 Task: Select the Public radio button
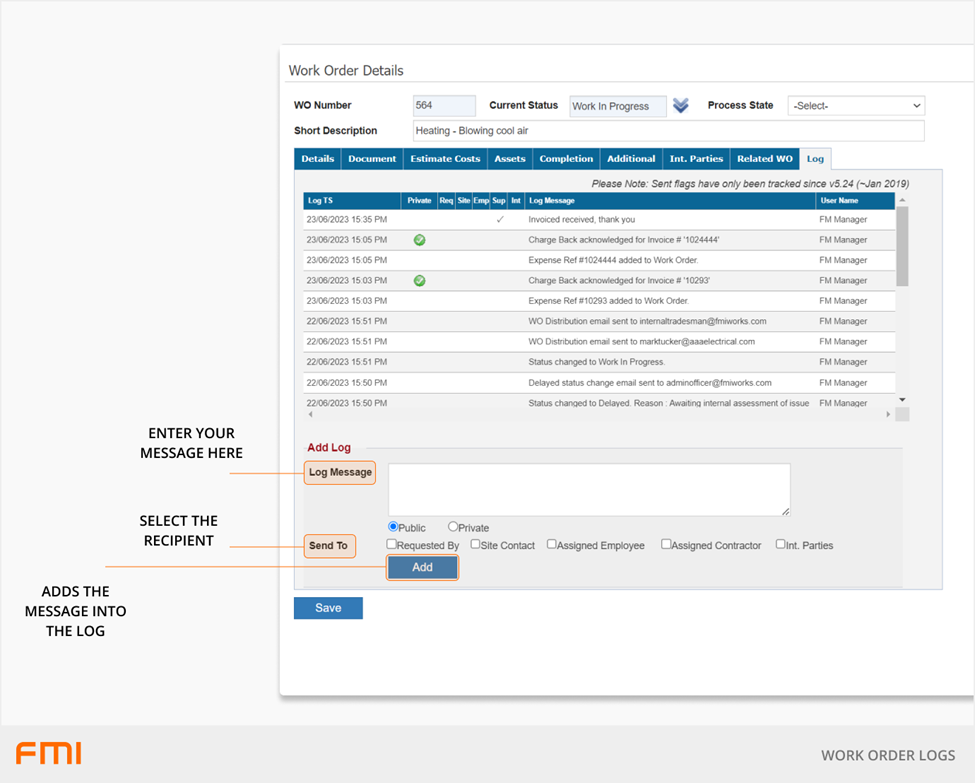393,527
